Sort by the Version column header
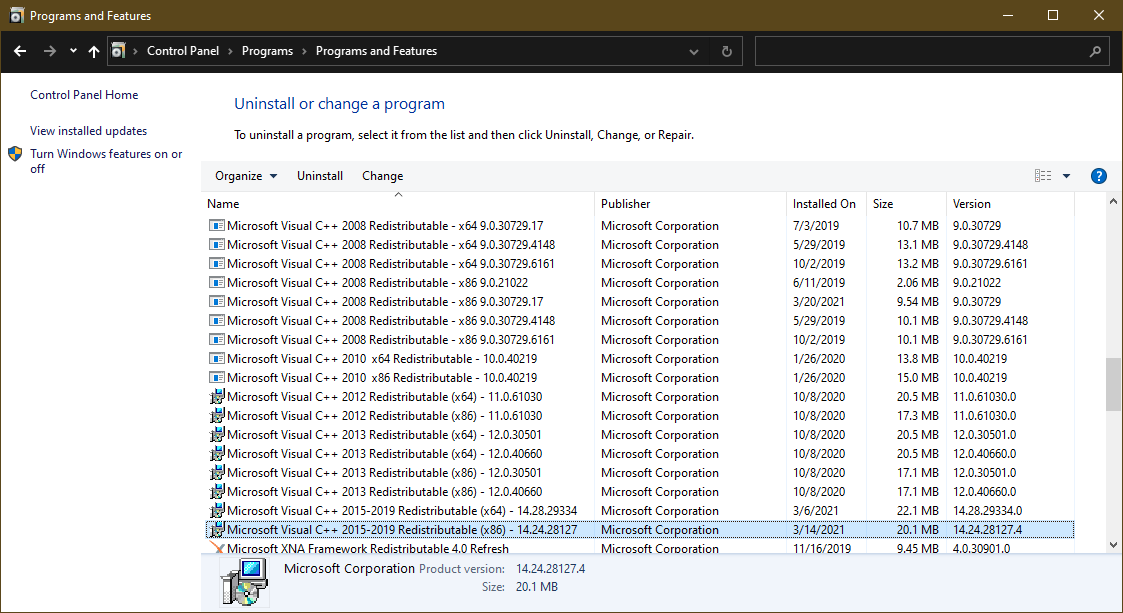This screenshot has width=1123, height=613. [1010, 203]
